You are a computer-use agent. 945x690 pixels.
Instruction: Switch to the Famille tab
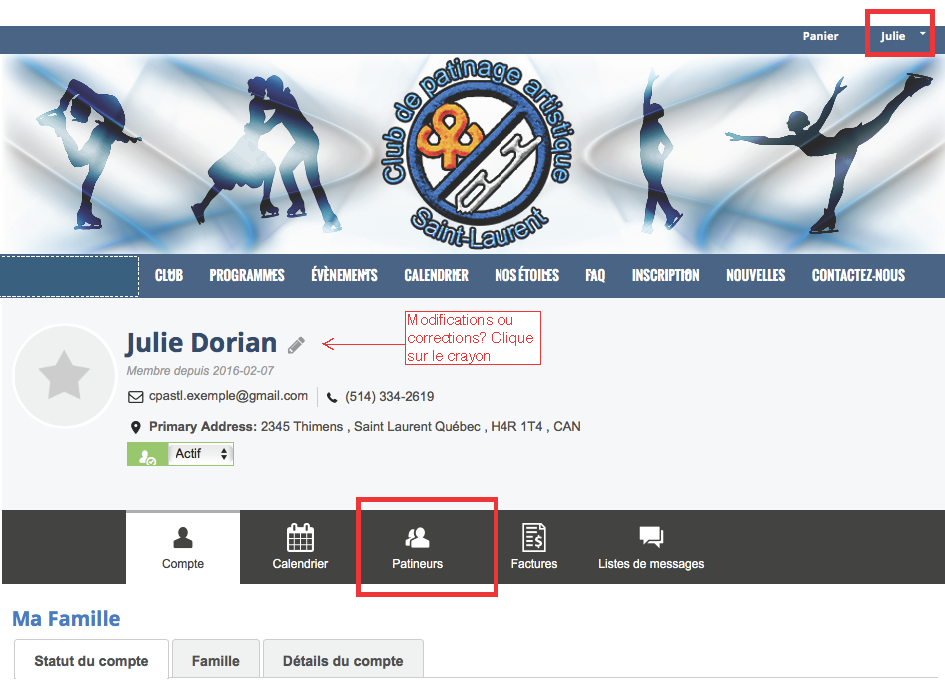coord(216,660)
